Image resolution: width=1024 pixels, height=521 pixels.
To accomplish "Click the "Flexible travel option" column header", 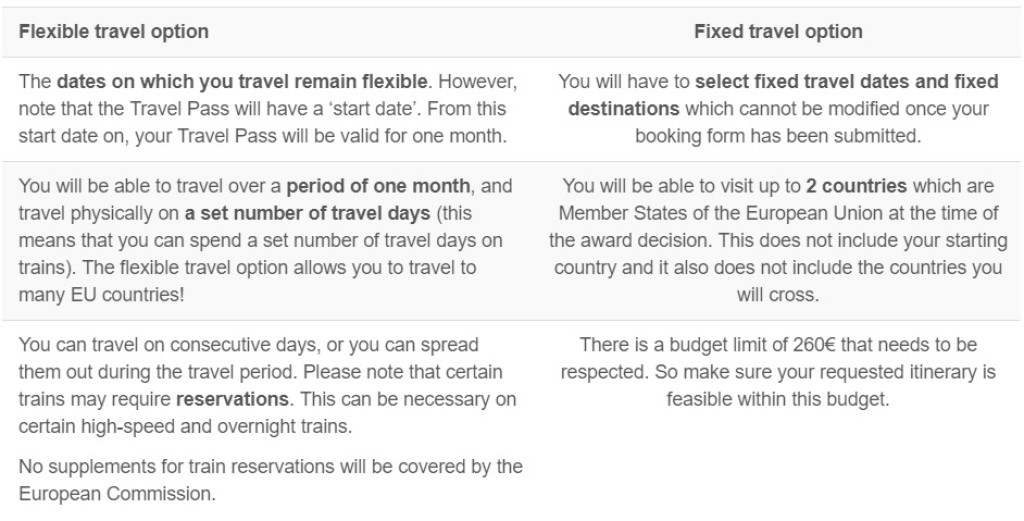I will pyautogui.click(x=114, y=32).
